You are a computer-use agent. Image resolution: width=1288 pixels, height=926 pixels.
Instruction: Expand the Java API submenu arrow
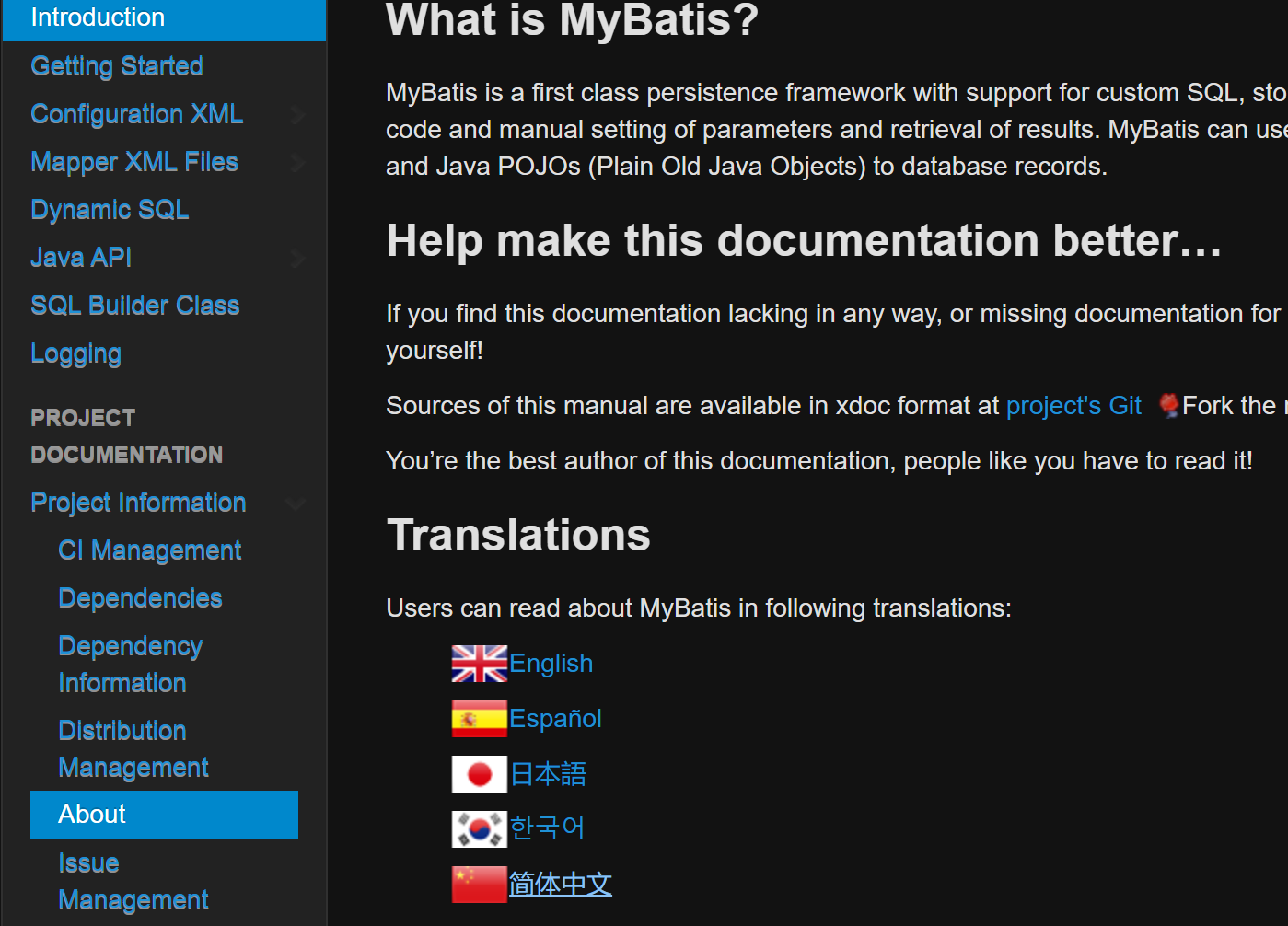click(x=296, y=259)
